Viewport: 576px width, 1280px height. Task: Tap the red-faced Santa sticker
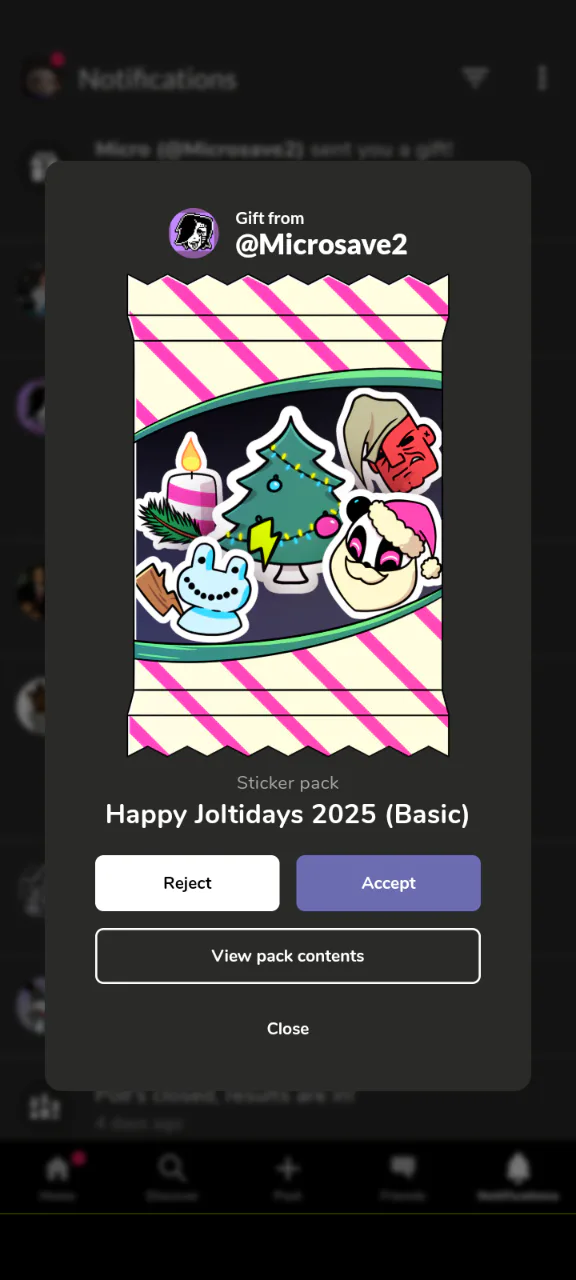tap(389, 443)
